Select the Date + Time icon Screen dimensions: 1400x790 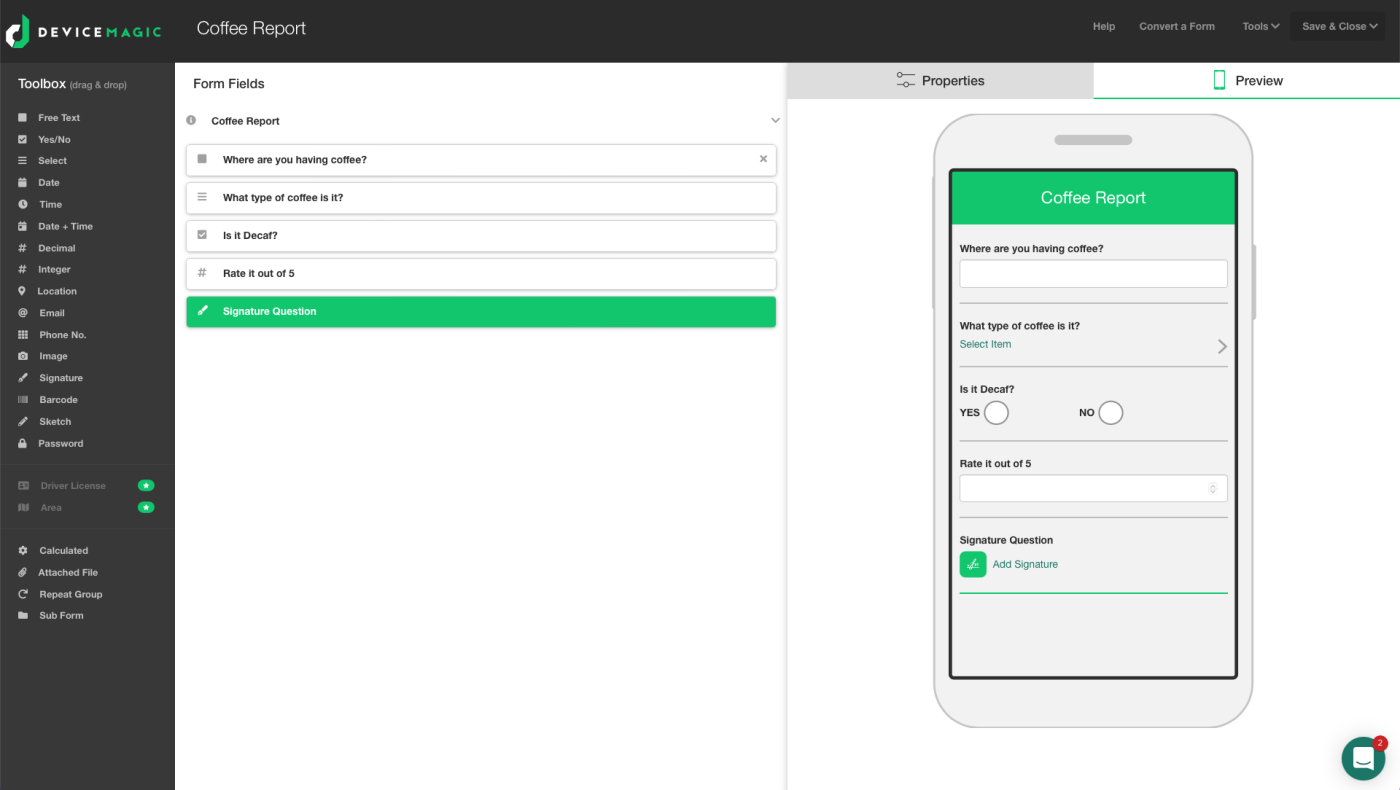click(22, 226)
